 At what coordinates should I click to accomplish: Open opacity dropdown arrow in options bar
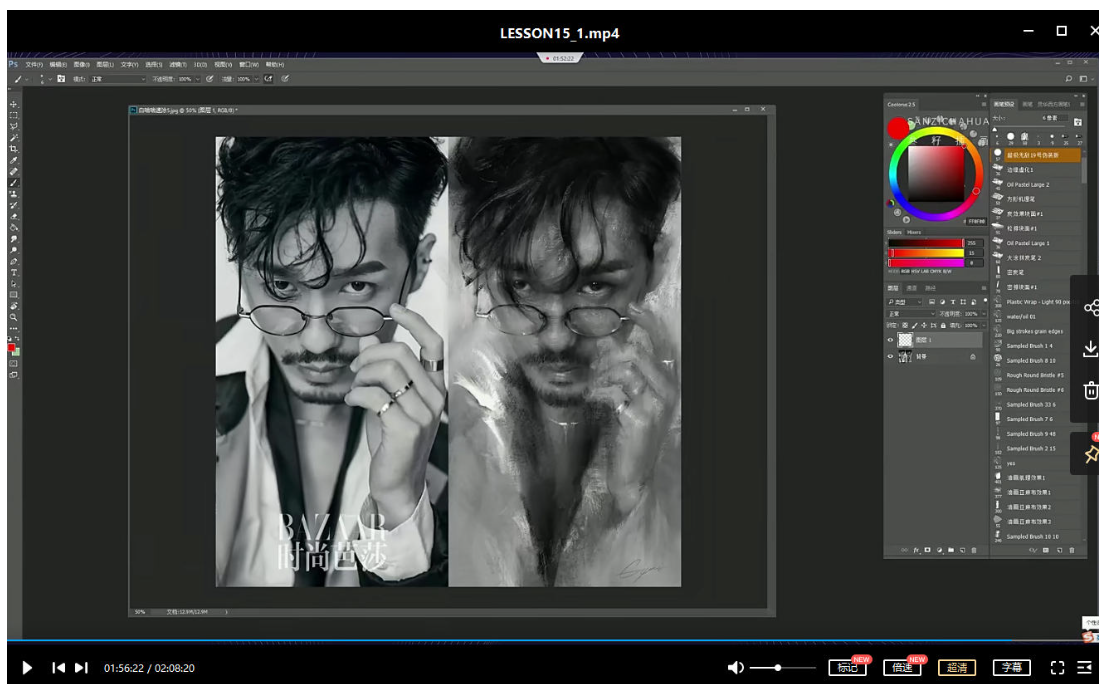click(x=197, y=79)
